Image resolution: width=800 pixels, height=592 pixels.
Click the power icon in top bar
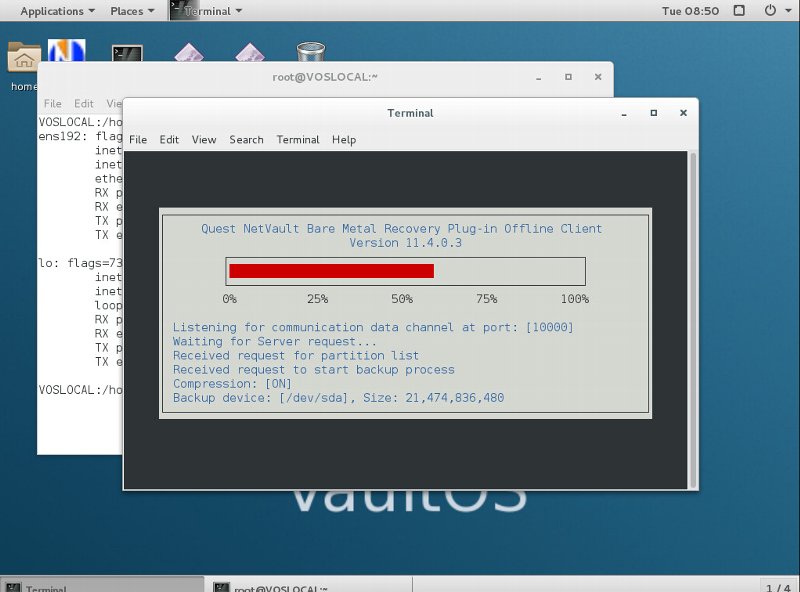tap(770, 11)
